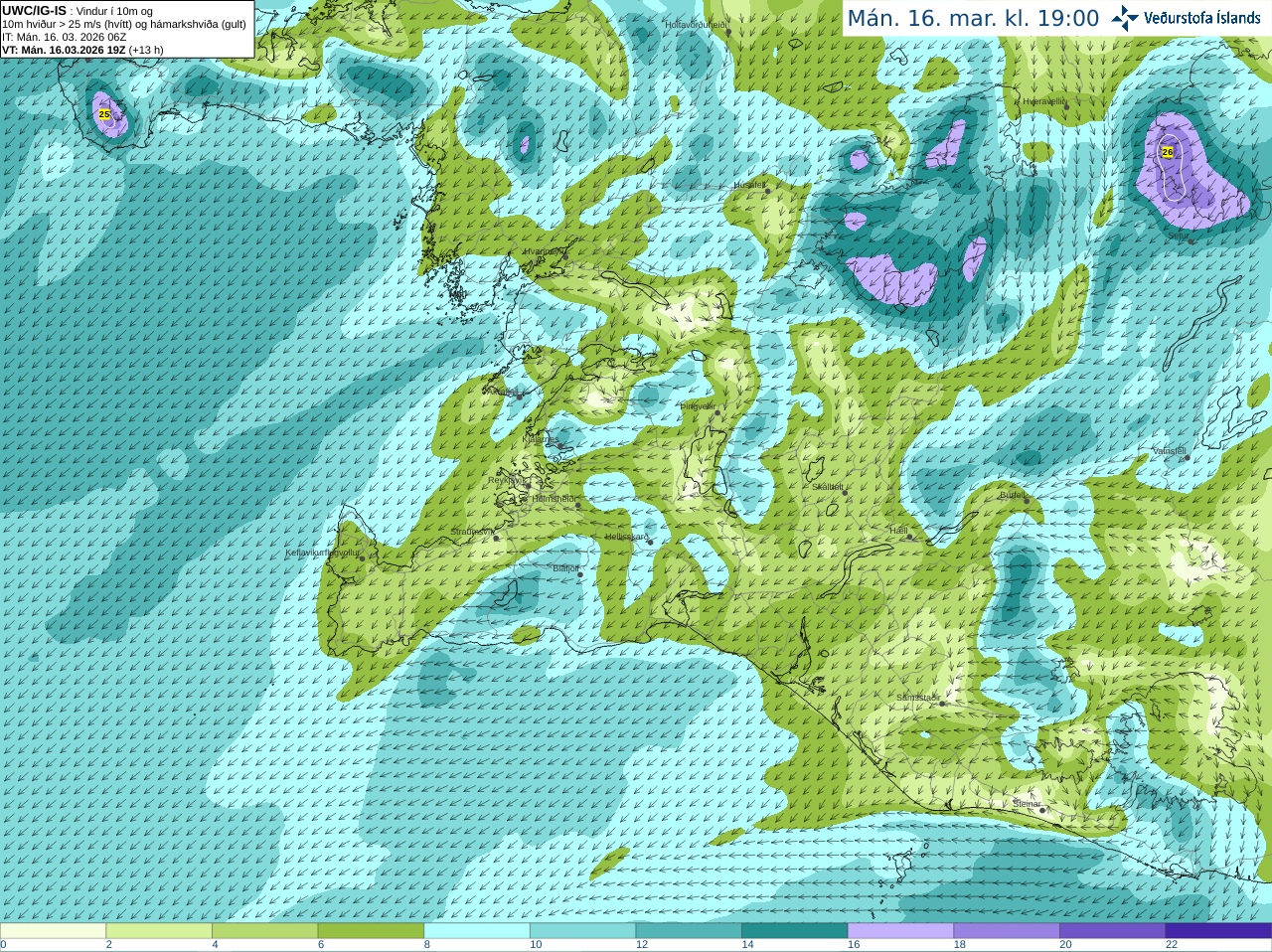The image size is (1272, 952).
Task: Click the Þingvellir station label
Action: (698, 406)
